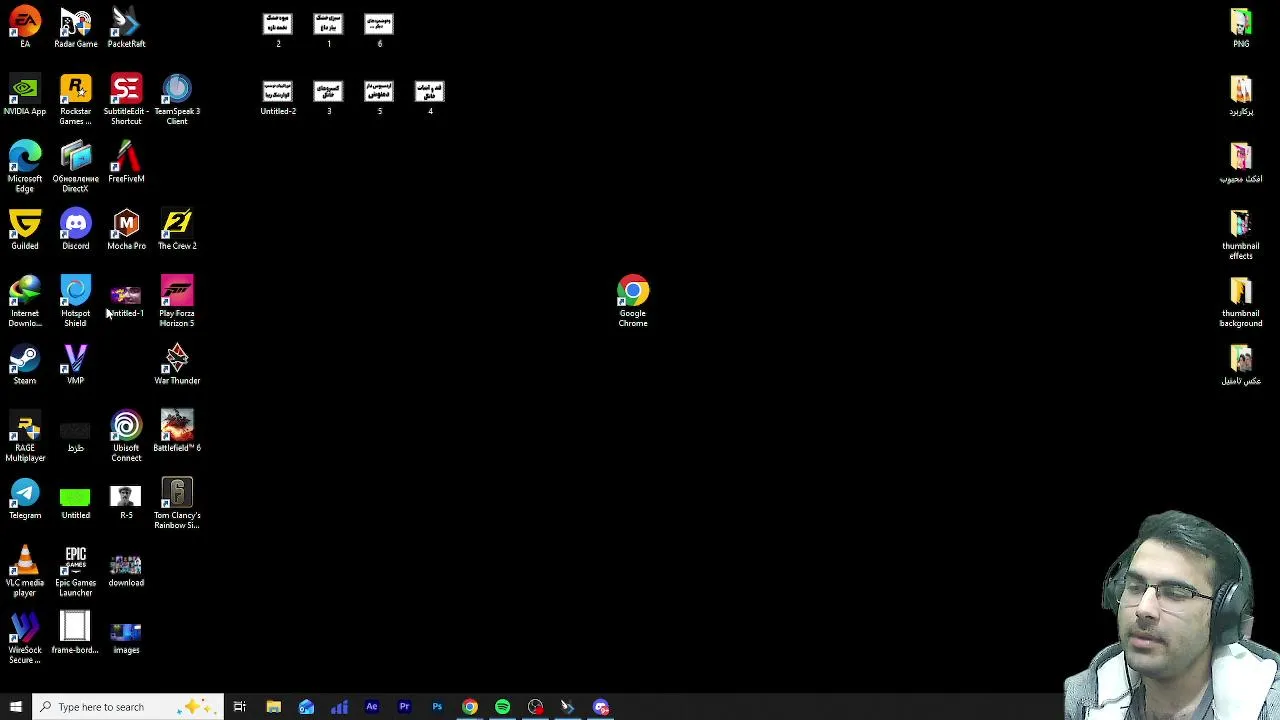Open the SubtitleEdit shortcut
1280x720 pixels.
(x=126, y=98)
